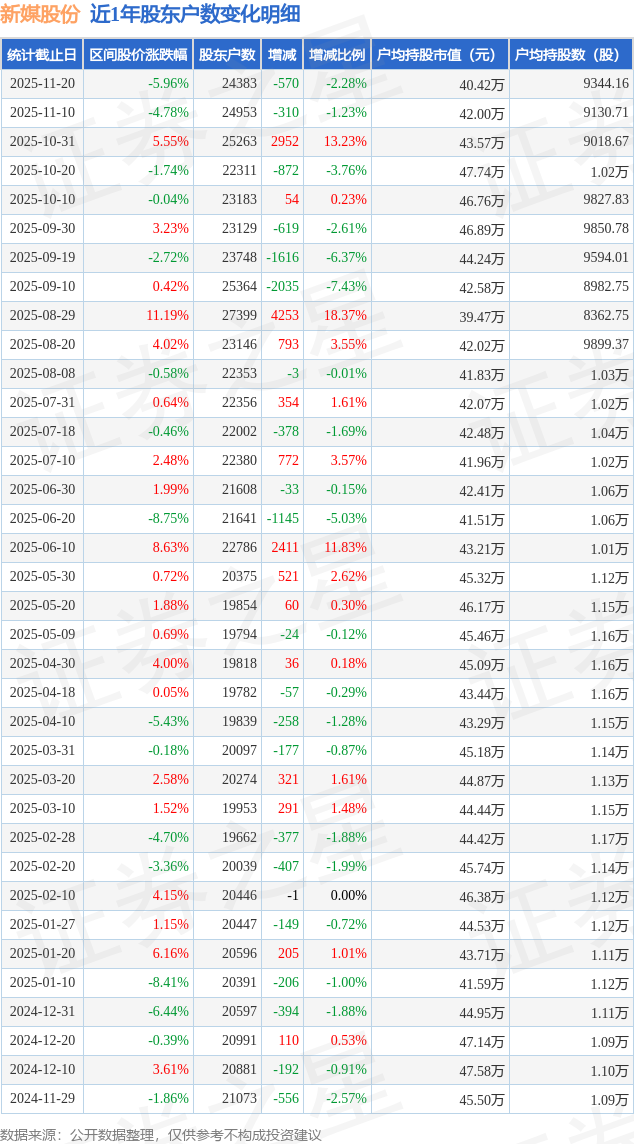
Task: Click the -8.75% price change cell
Action: [x=168, y=519]
